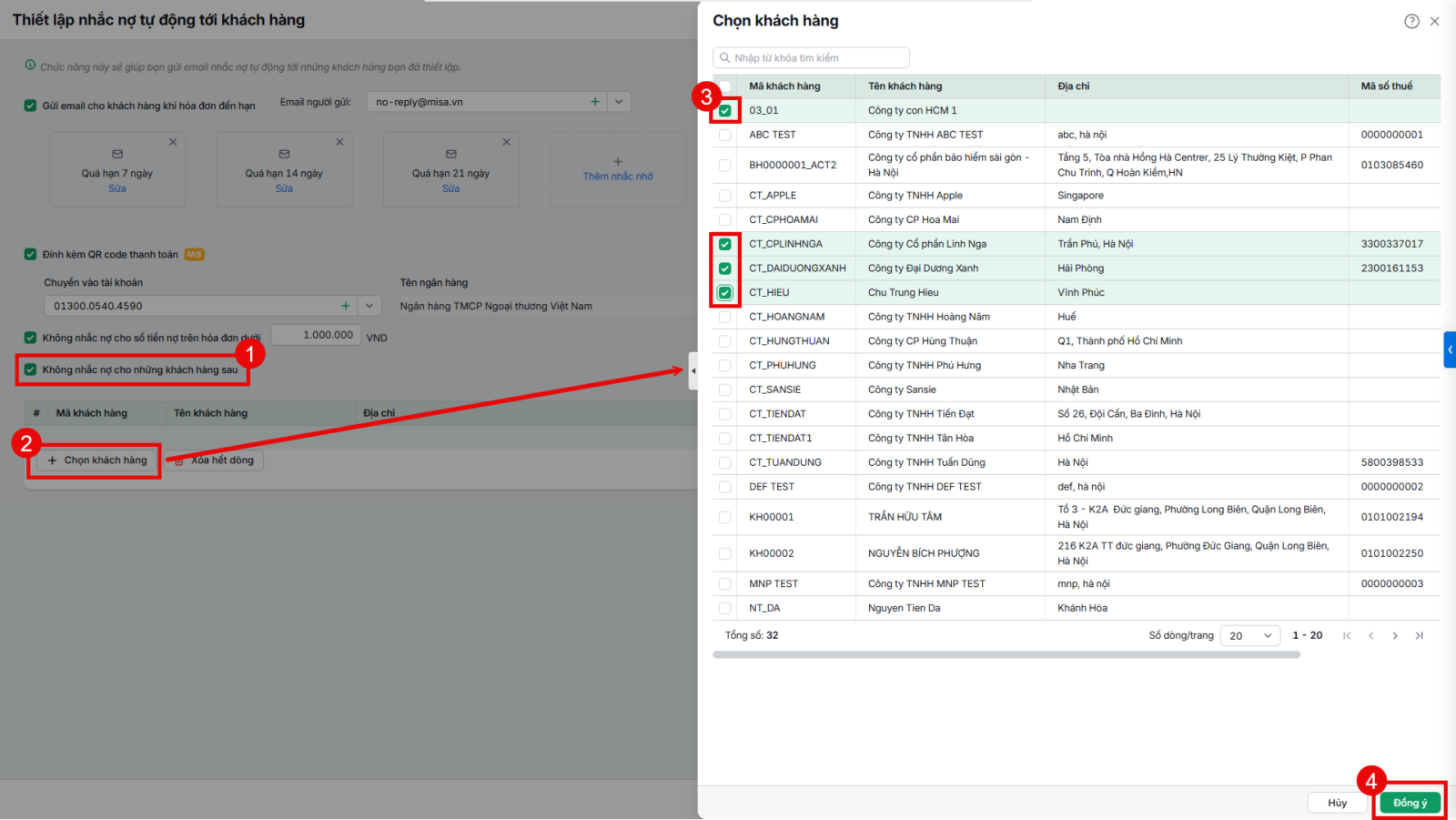Focus the customer keyword search field

811,58
